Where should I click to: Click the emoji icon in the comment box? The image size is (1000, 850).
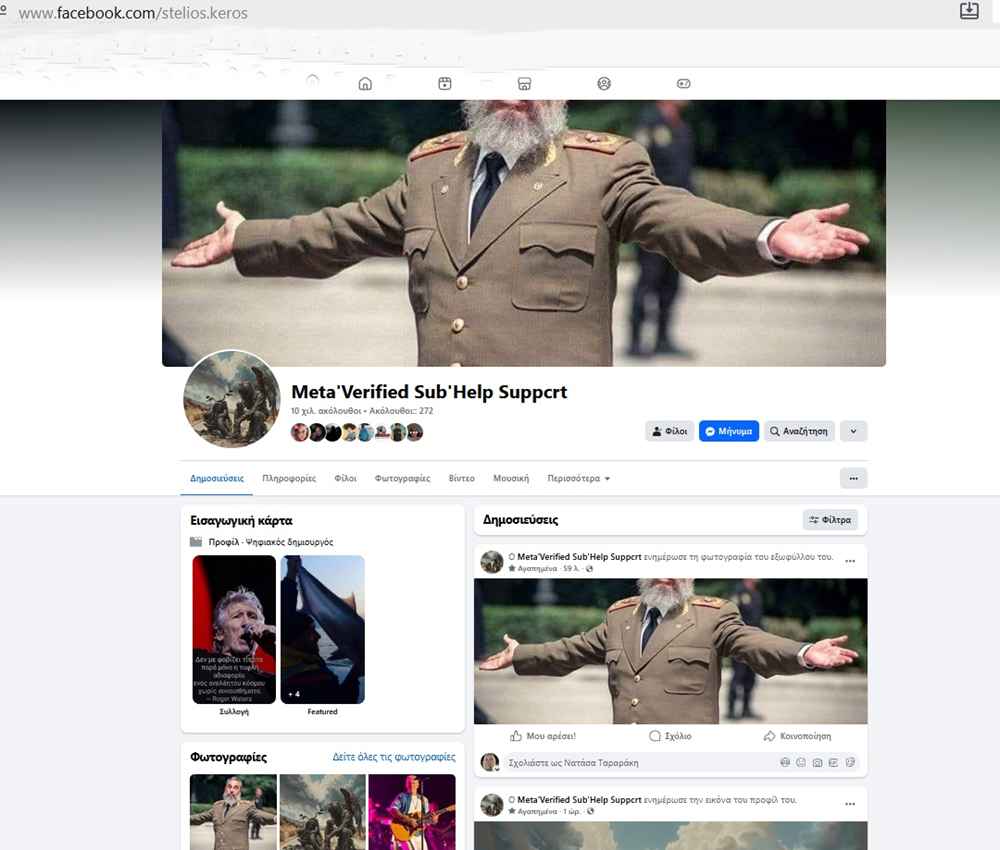[x=801, y=763]
